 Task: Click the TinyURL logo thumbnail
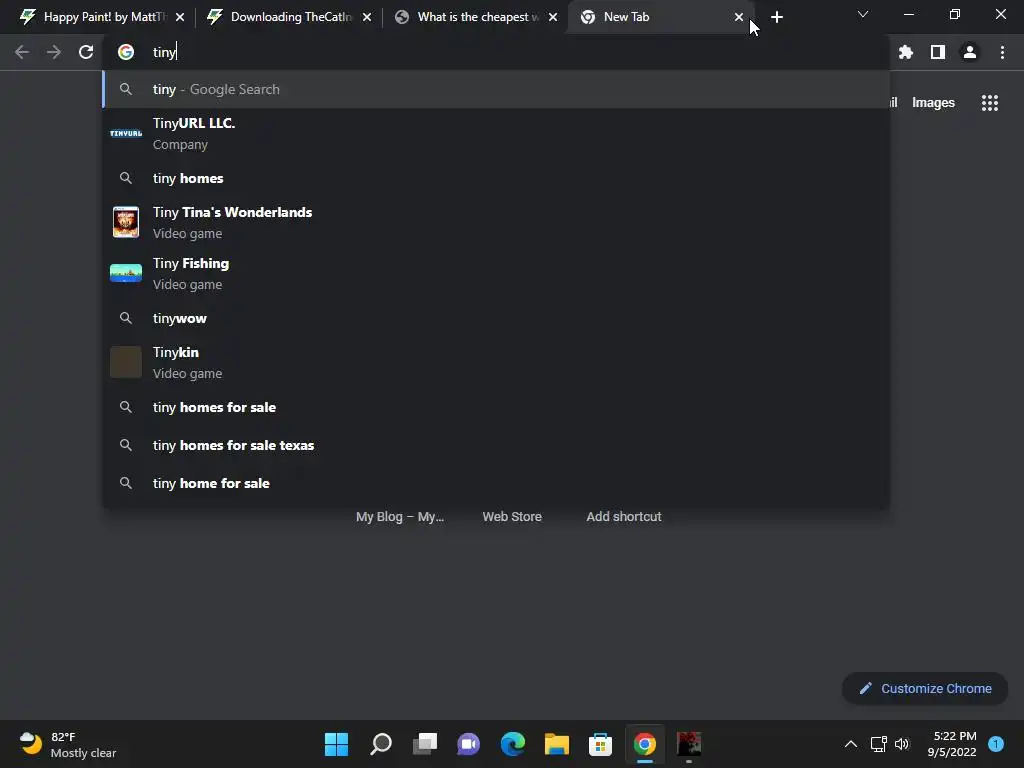pos(126,133)
